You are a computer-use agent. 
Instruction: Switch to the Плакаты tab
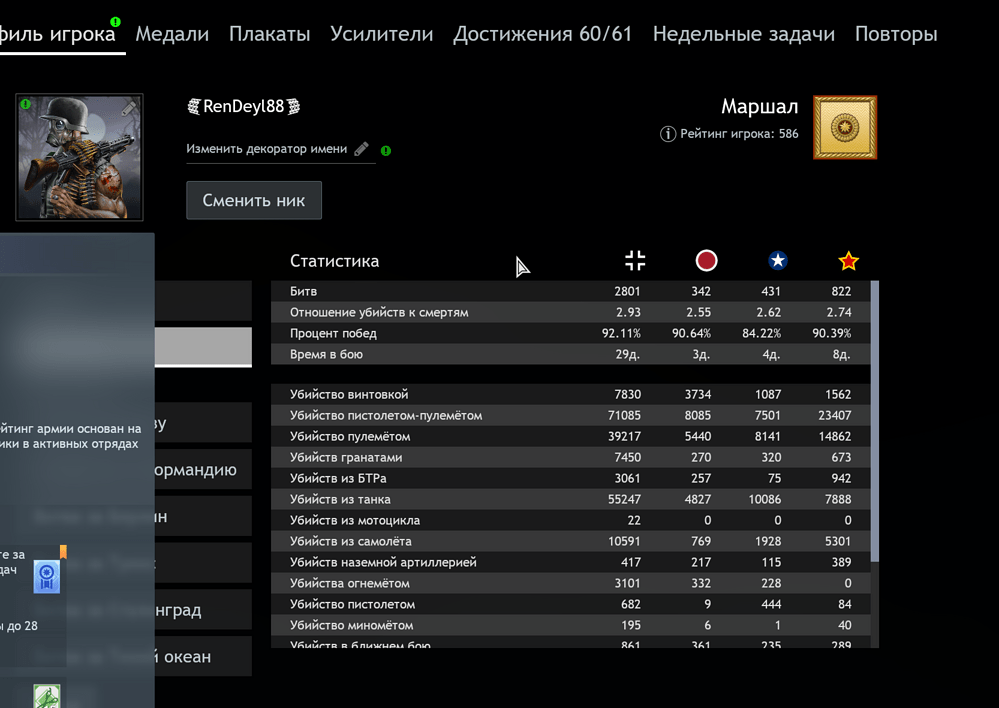pyautogui.click(x=269, y=34)
